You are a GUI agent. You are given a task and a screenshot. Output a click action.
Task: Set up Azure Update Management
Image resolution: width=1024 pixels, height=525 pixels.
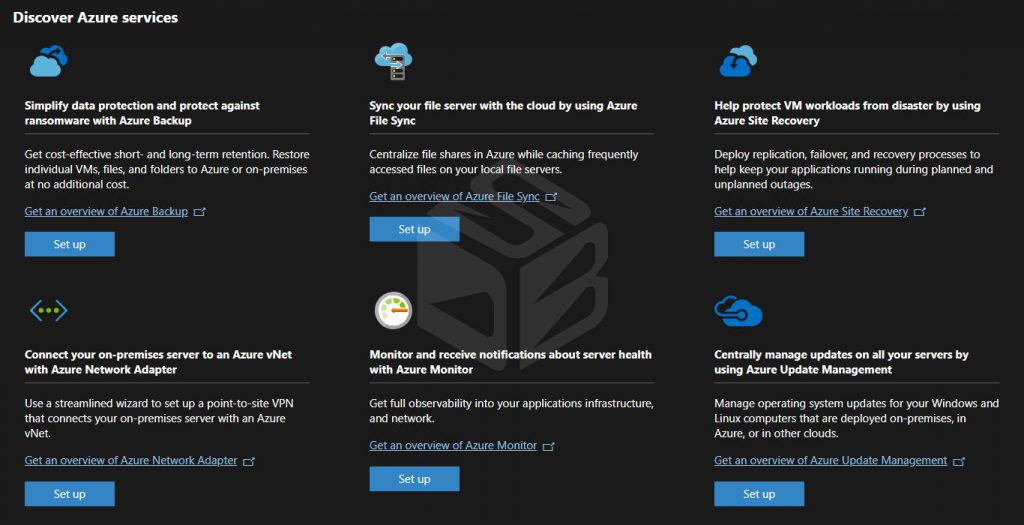pos(760,494)
